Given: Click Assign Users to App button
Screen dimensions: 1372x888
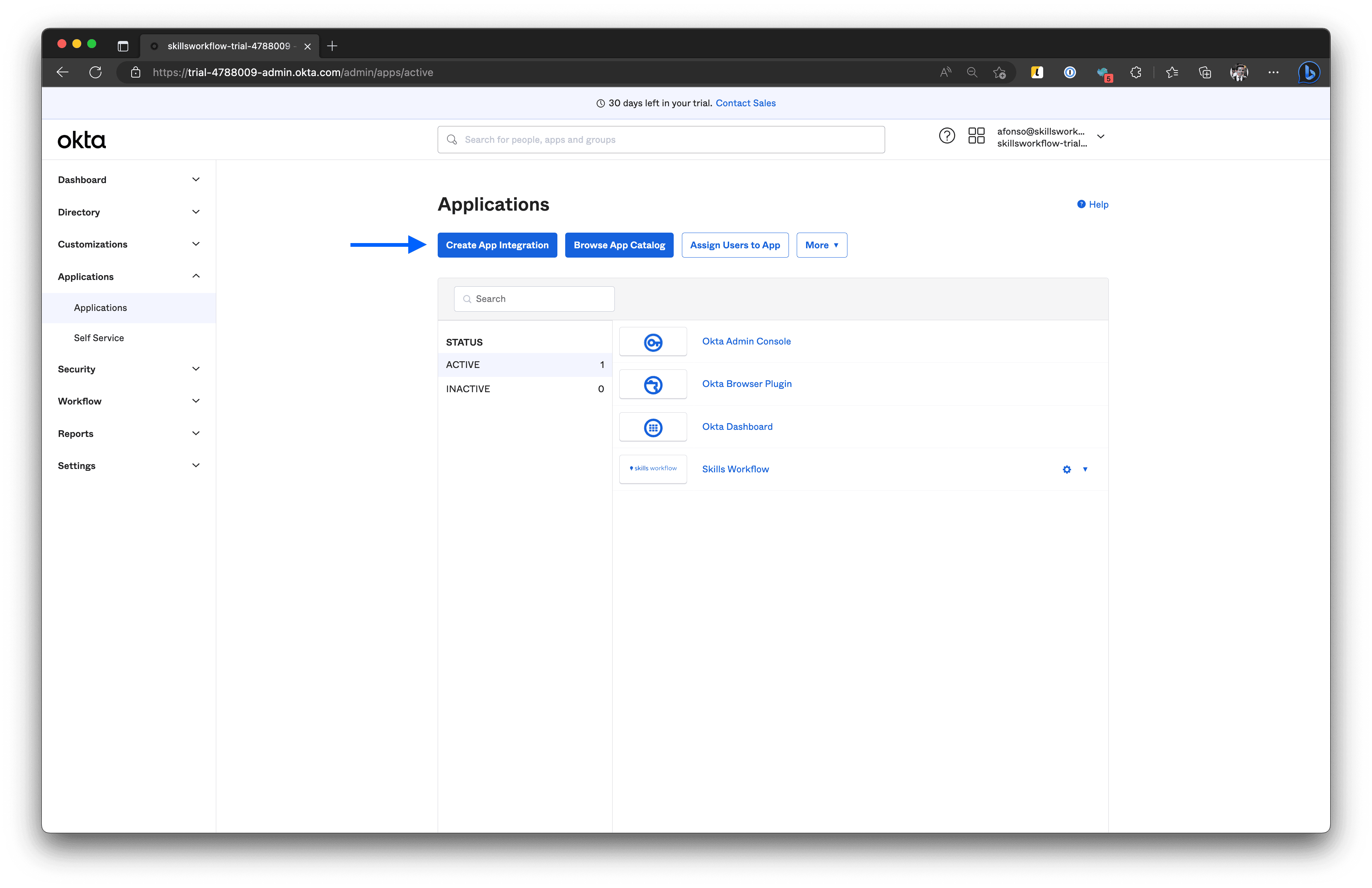Looking at the screenshot, I should tap(735, 245).
